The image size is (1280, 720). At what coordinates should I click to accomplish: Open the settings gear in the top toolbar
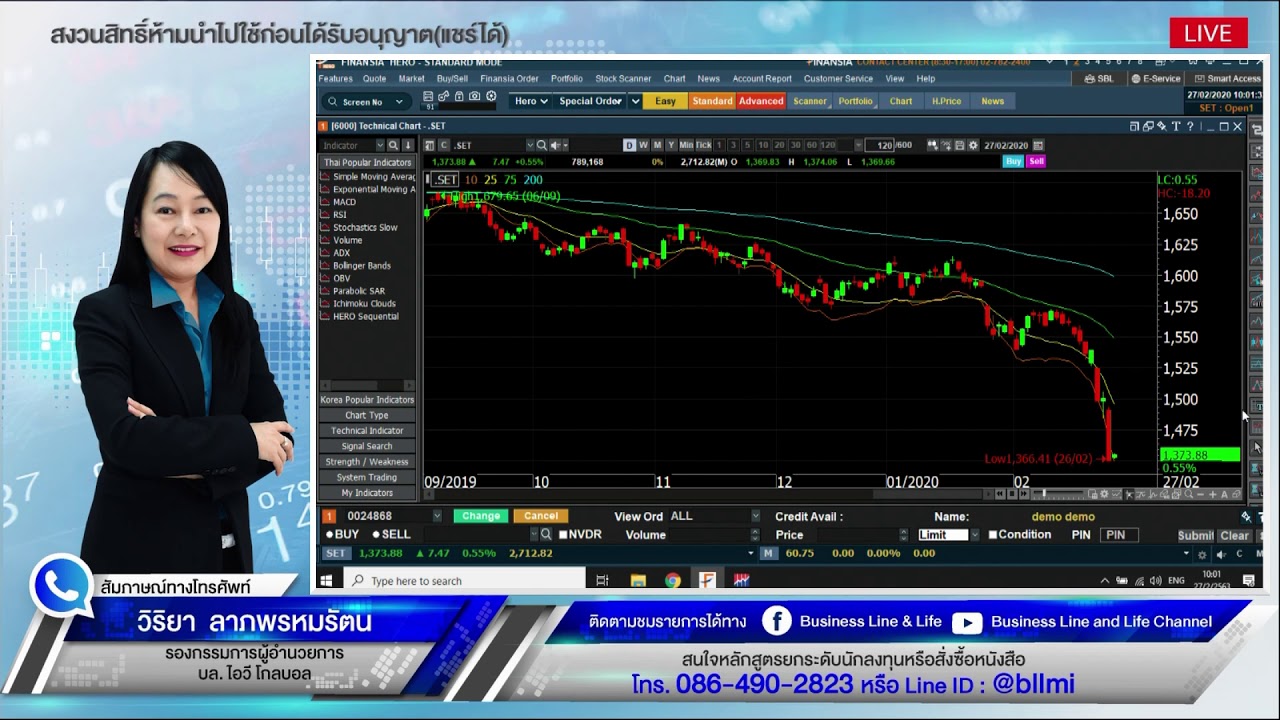[491, 96]
